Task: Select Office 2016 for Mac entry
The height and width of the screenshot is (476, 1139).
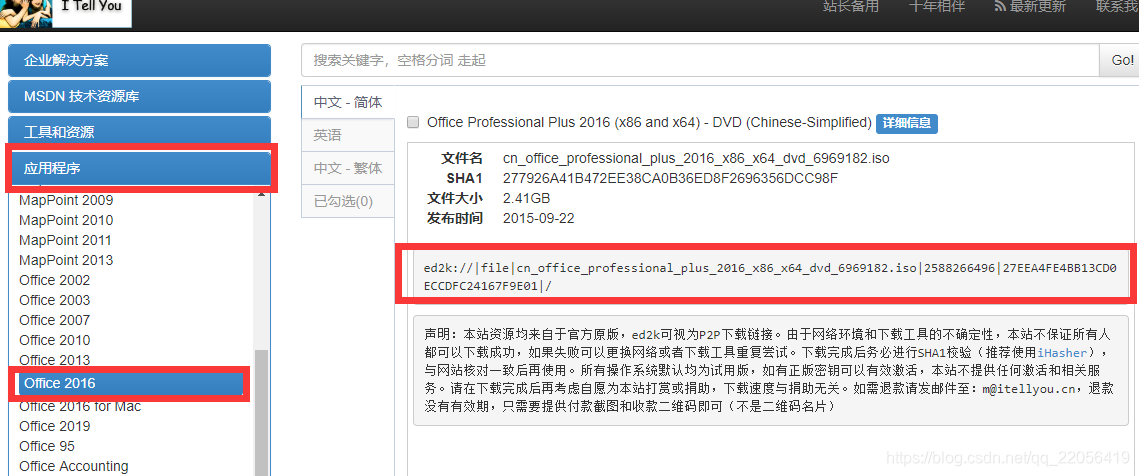Action: pos(80,407)
